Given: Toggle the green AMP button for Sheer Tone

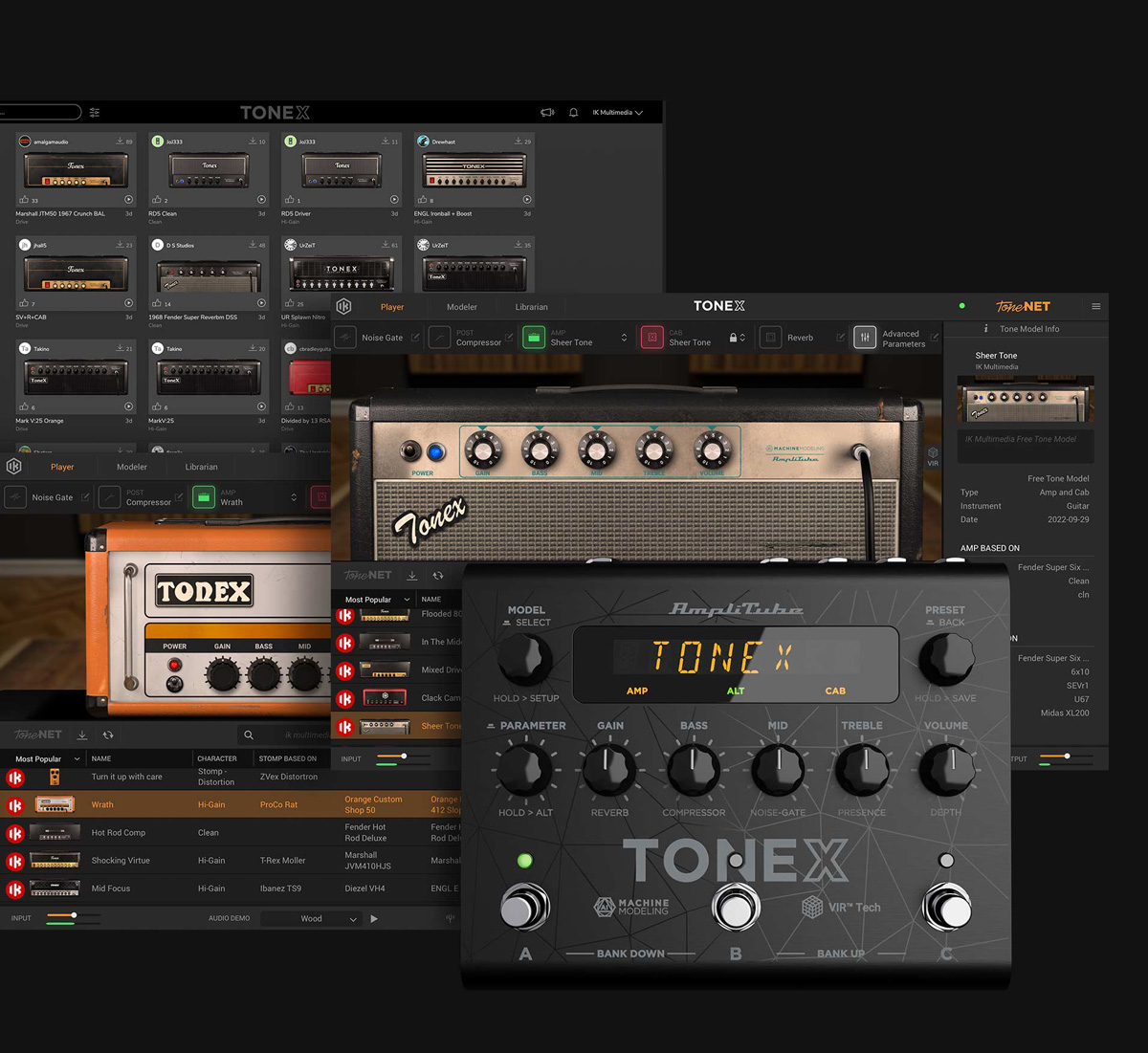Looking at the screenshot, I should click(x=534, y=338).
